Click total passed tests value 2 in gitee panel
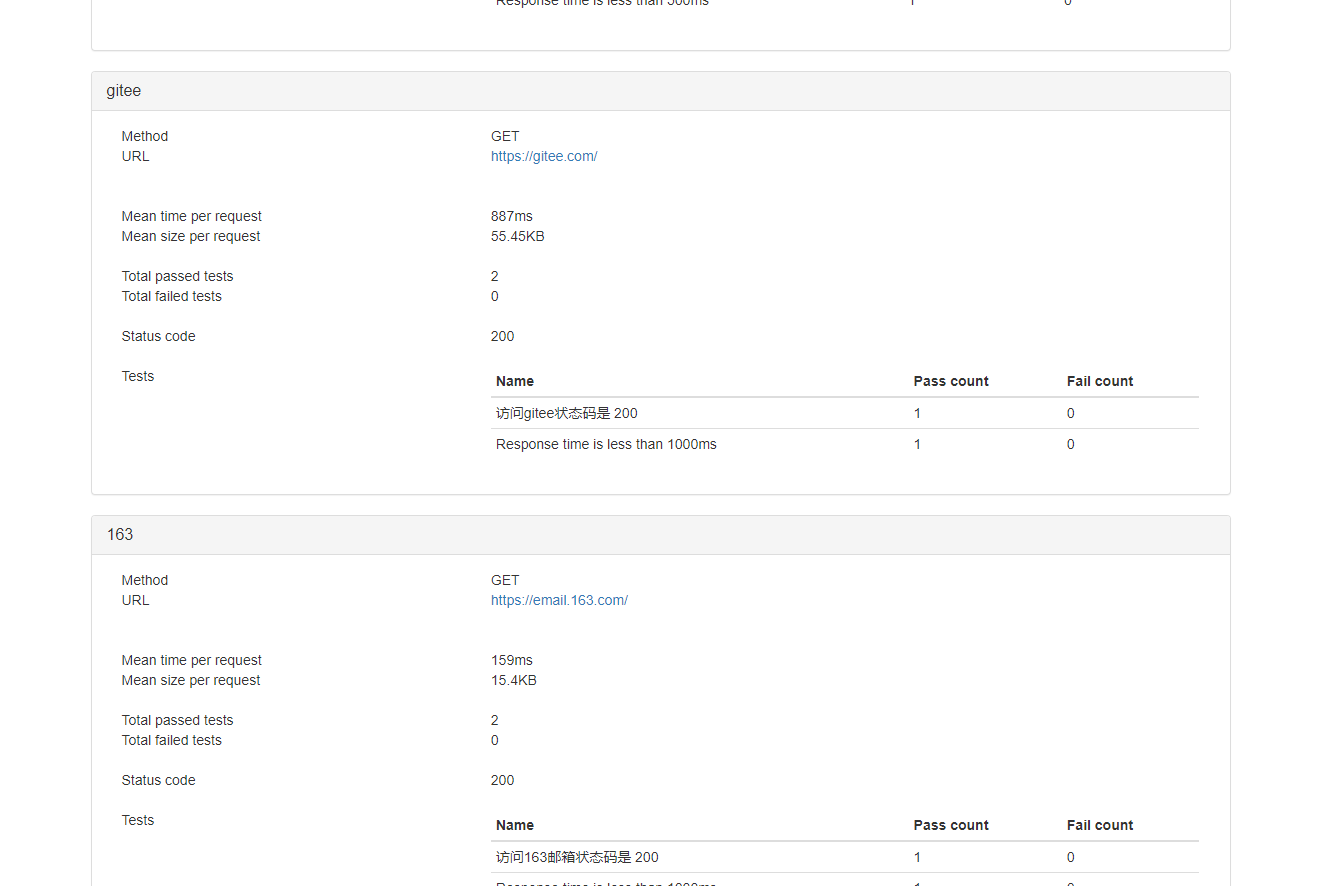 [495, 276]
